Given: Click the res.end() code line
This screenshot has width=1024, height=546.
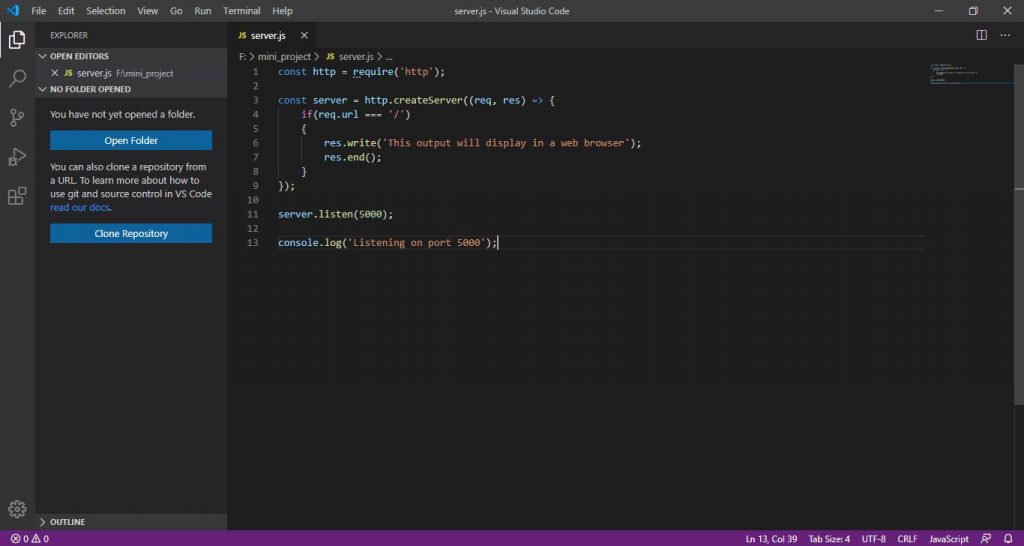Looking at the screenshot, I should [x=353, y=157].
